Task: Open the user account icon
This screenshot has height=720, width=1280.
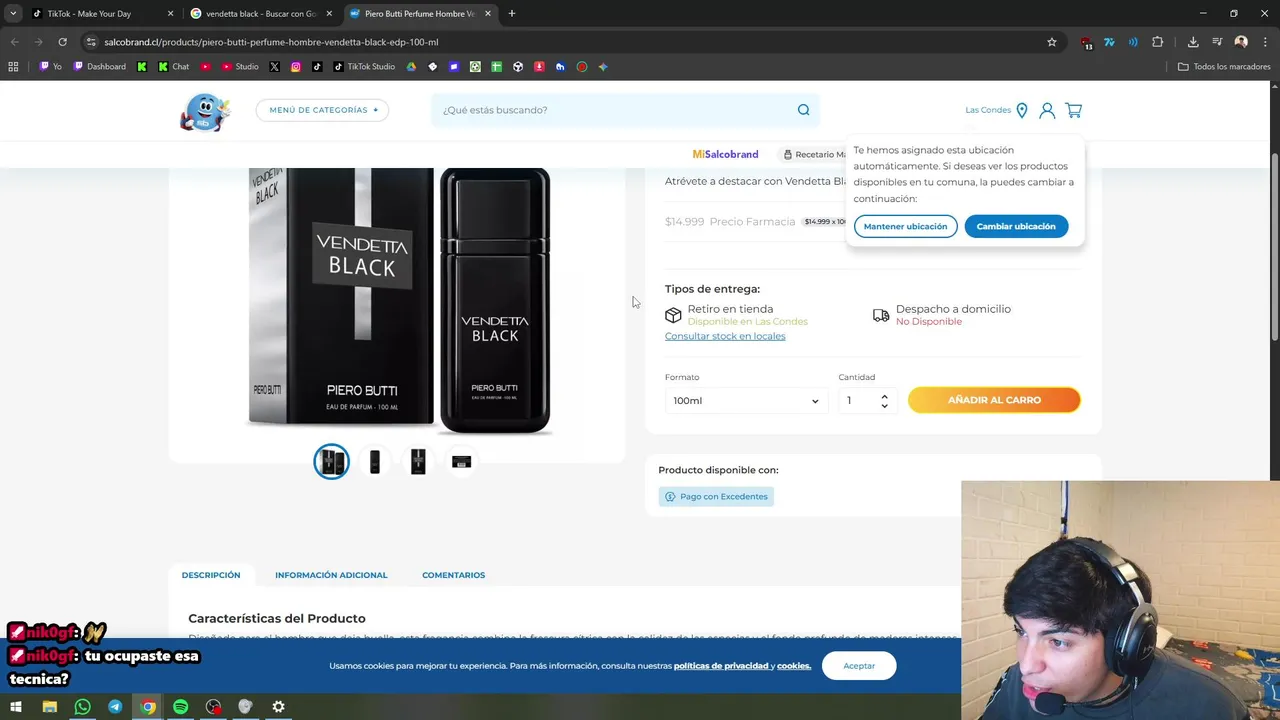Action: point(1047,110)
